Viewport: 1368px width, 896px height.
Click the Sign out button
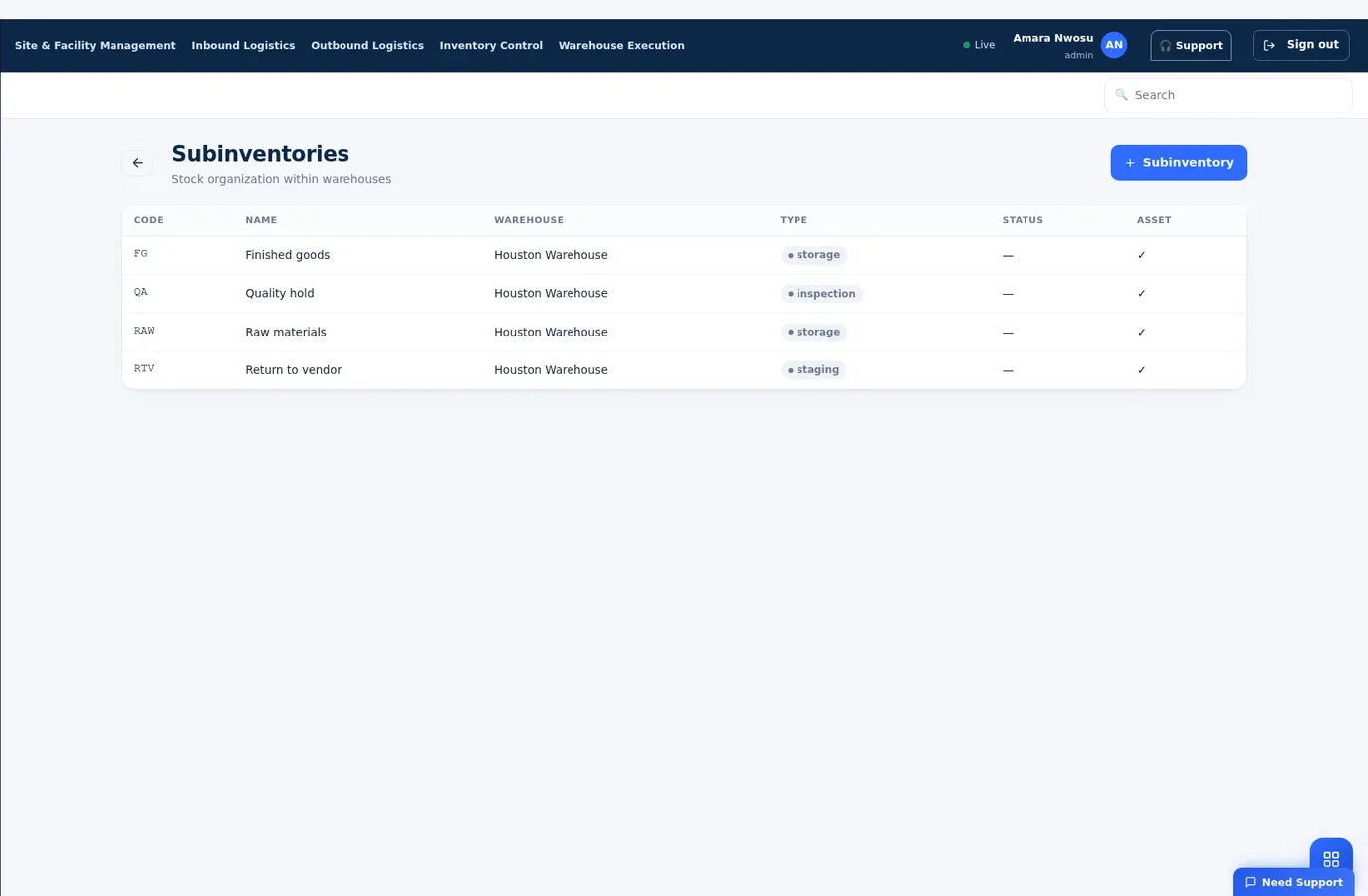click(1301, 45)
